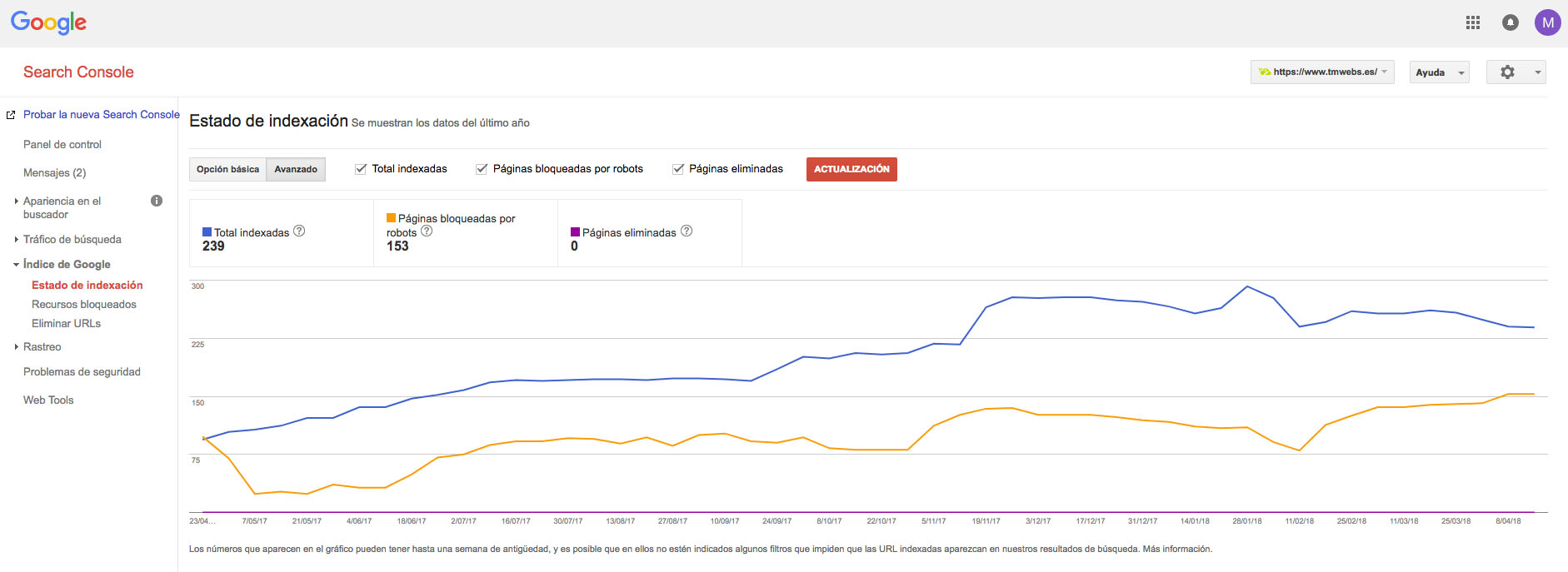Click the 8/04/18 date label
Screen dimensions: 1568x572
pyautogui.click(x=1508, y=521)
